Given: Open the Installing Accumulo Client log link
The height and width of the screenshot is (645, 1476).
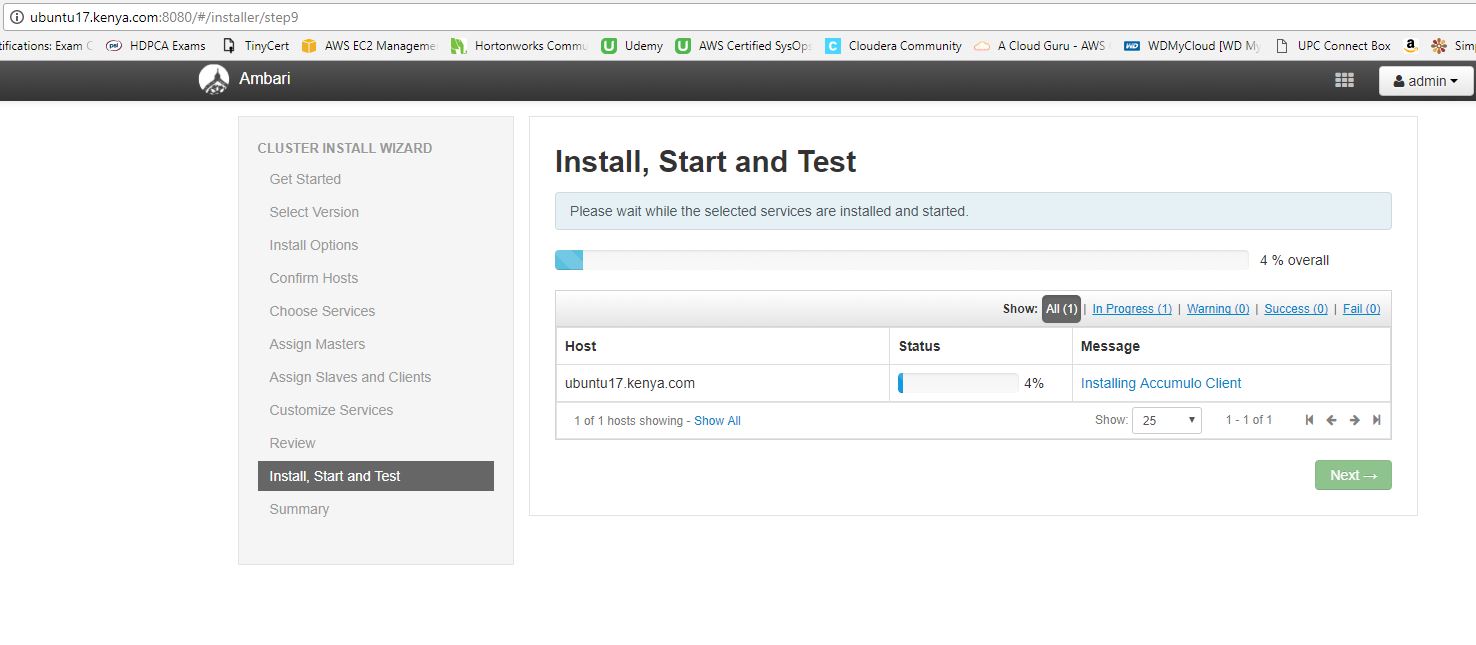Looking at the screenshot, I should coord(1160,383).
